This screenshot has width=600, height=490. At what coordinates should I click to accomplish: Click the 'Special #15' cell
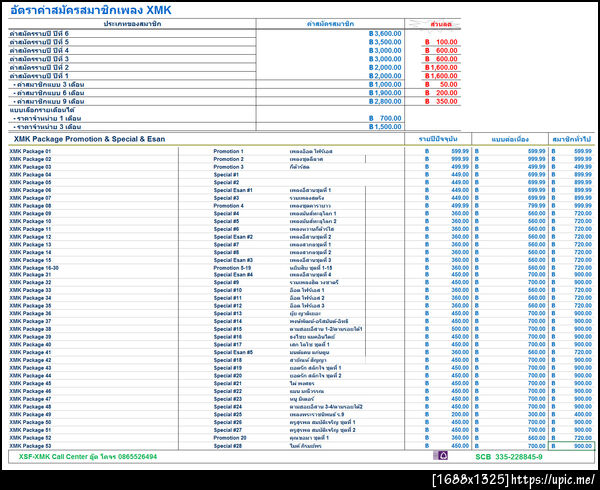click(x=228, y=329)
